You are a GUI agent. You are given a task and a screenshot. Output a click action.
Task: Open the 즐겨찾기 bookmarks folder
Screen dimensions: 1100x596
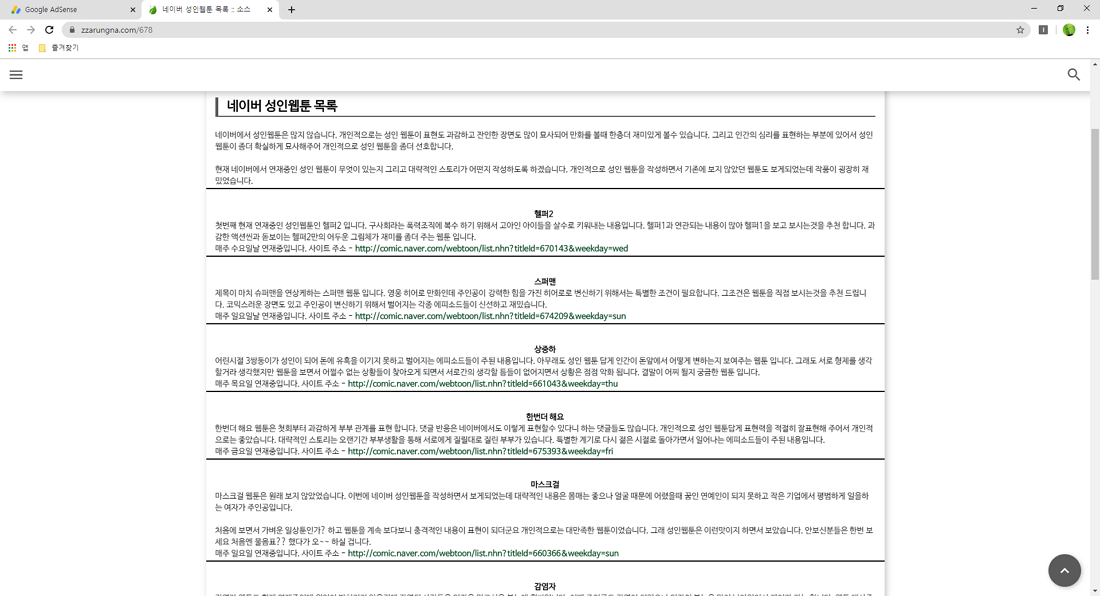click(58, 48)
